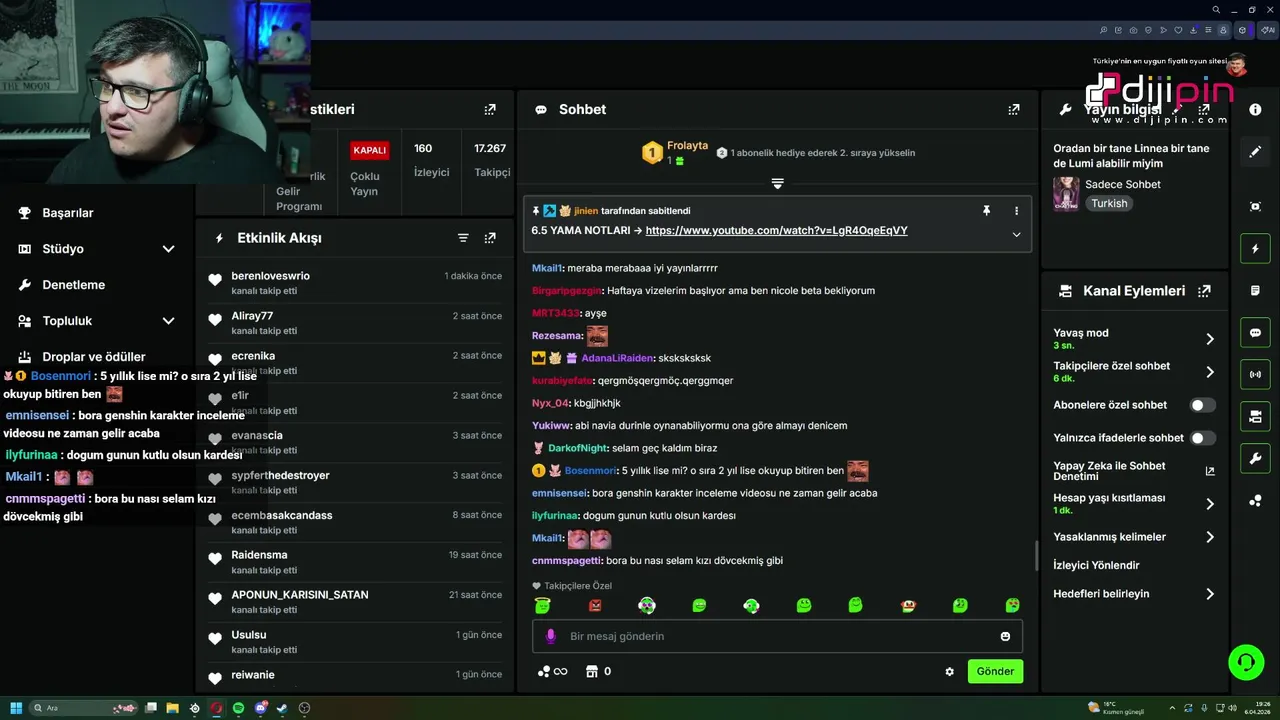Click the pencil edit icon in sidebar
This screenshot has width=1280, height=720.
point(1255,152)
